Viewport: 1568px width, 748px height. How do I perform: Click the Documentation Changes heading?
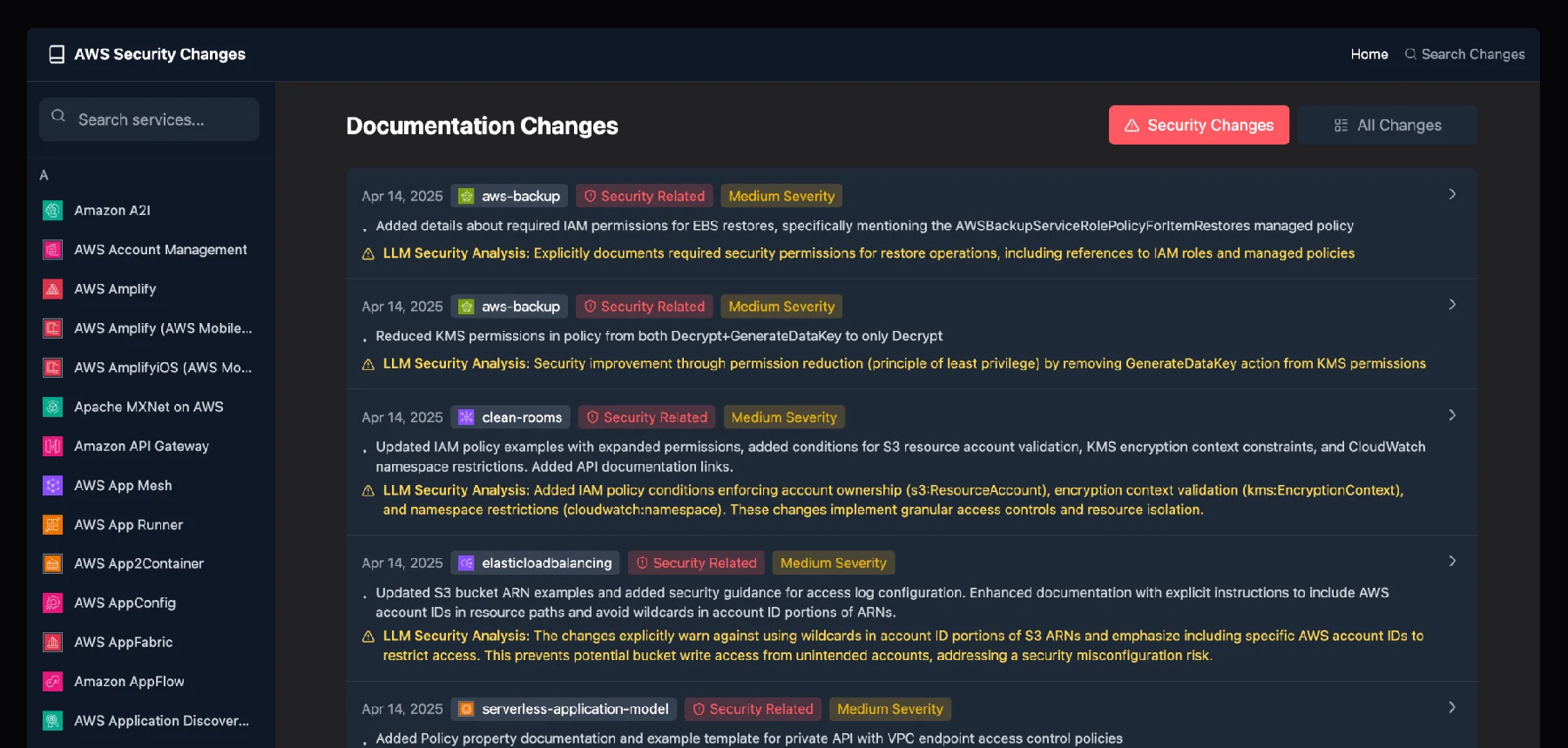(x=482, y=126)
